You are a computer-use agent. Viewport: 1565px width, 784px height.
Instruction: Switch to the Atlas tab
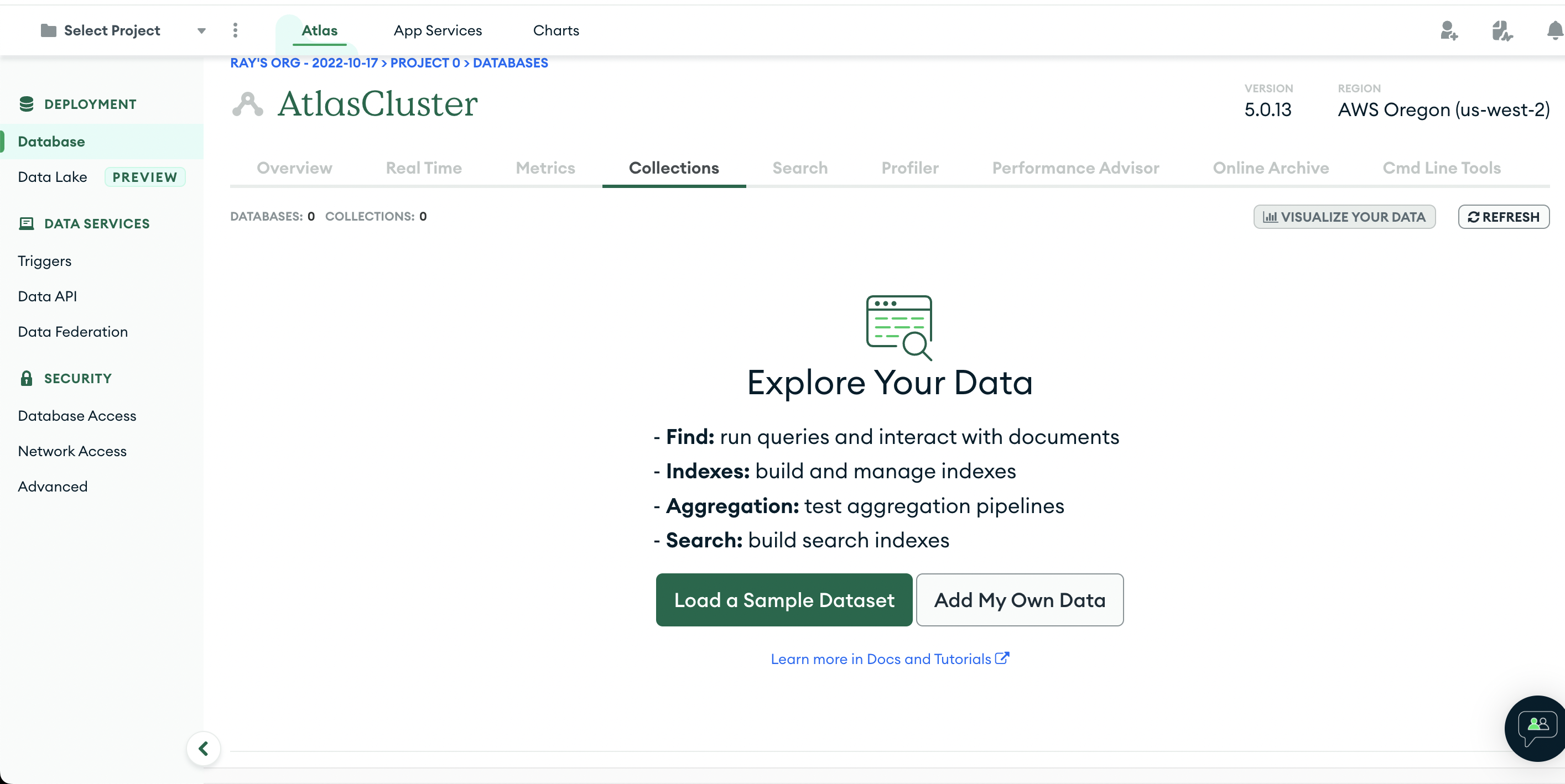(320, 30)
